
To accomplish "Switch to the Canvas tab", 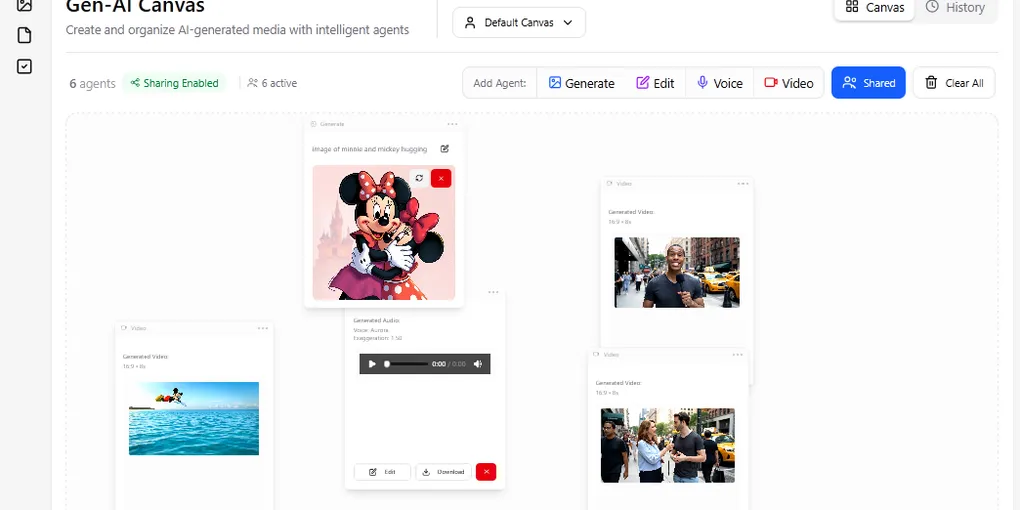I will coord(874,8).
